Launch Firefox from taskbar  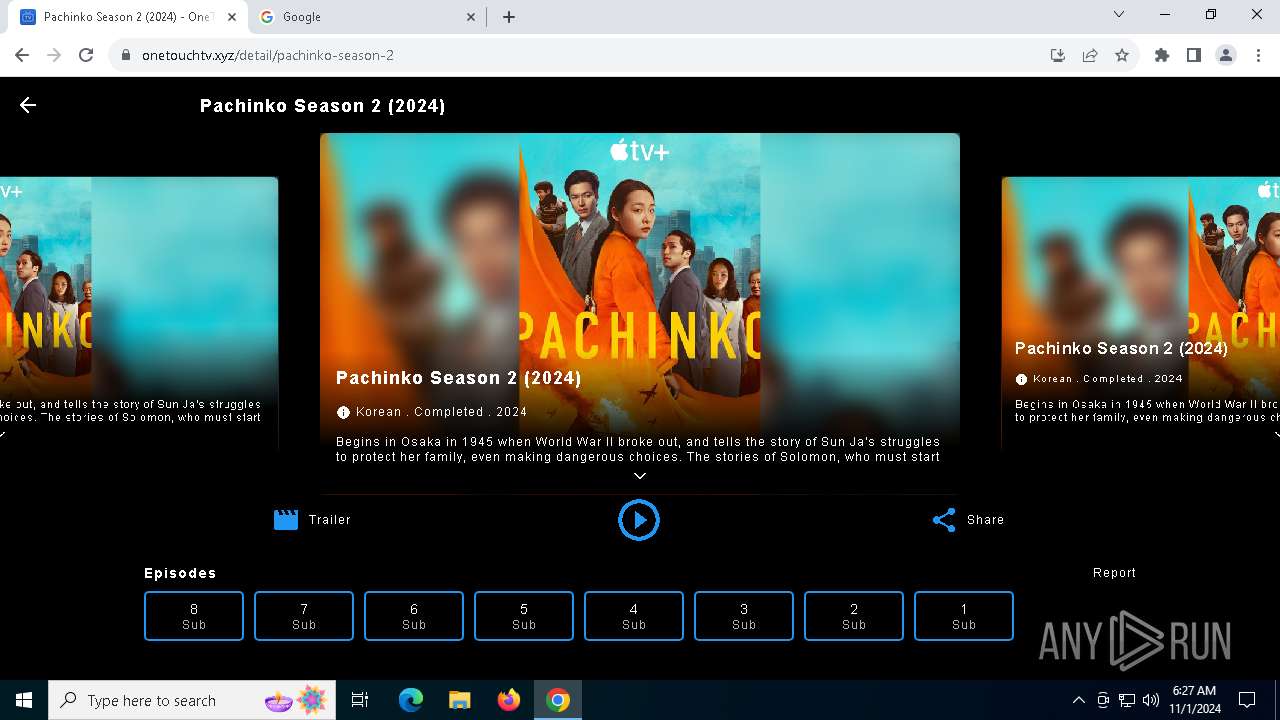(509, 700)
